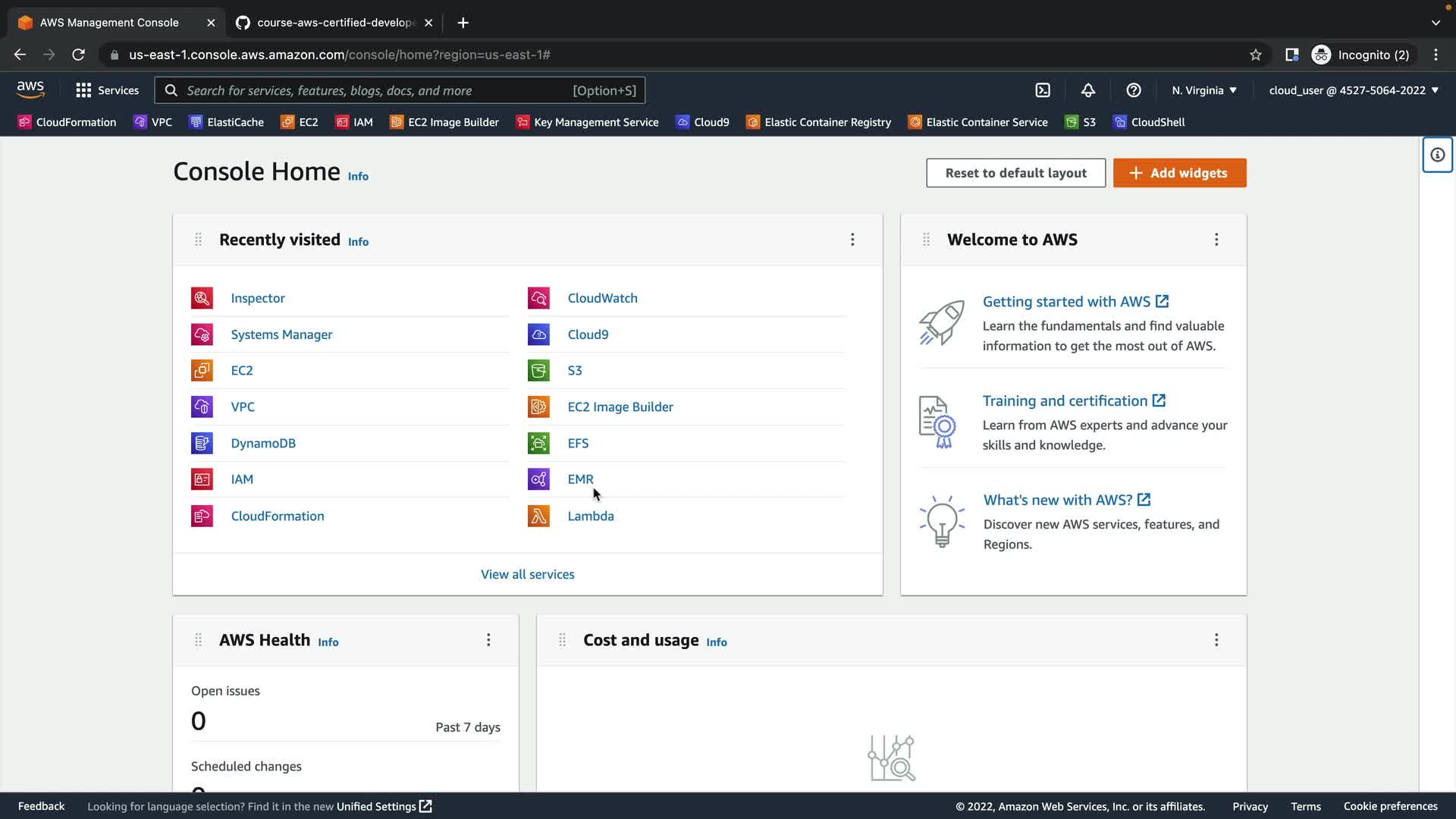Screen dimensions: 1456x819
Task: Open the cloud_user account dropdown
Action: (x=1353, y=90)
